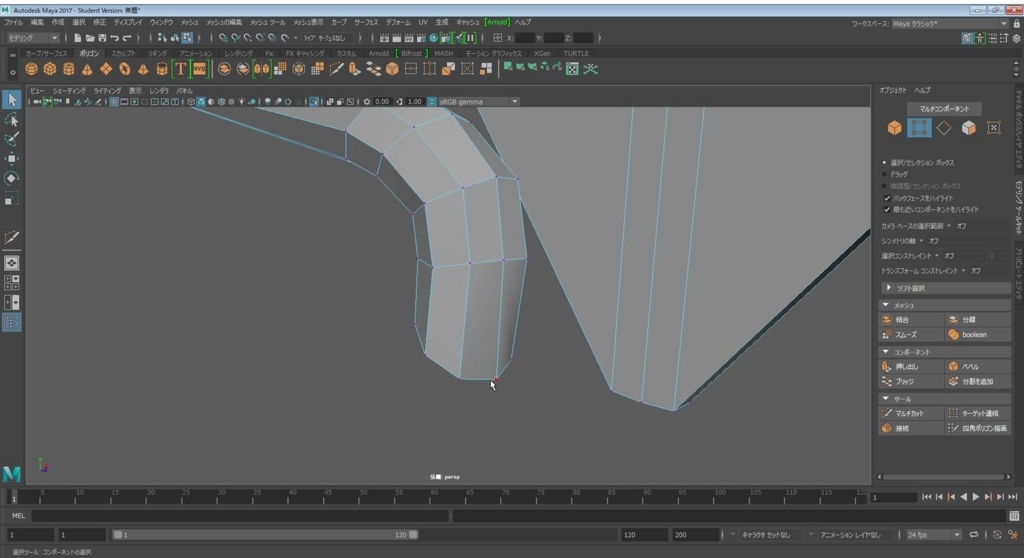This screenshot has width=1024, height=558.
Task: Click the マルチカット multi-cut tool
Action: point(911,413)
